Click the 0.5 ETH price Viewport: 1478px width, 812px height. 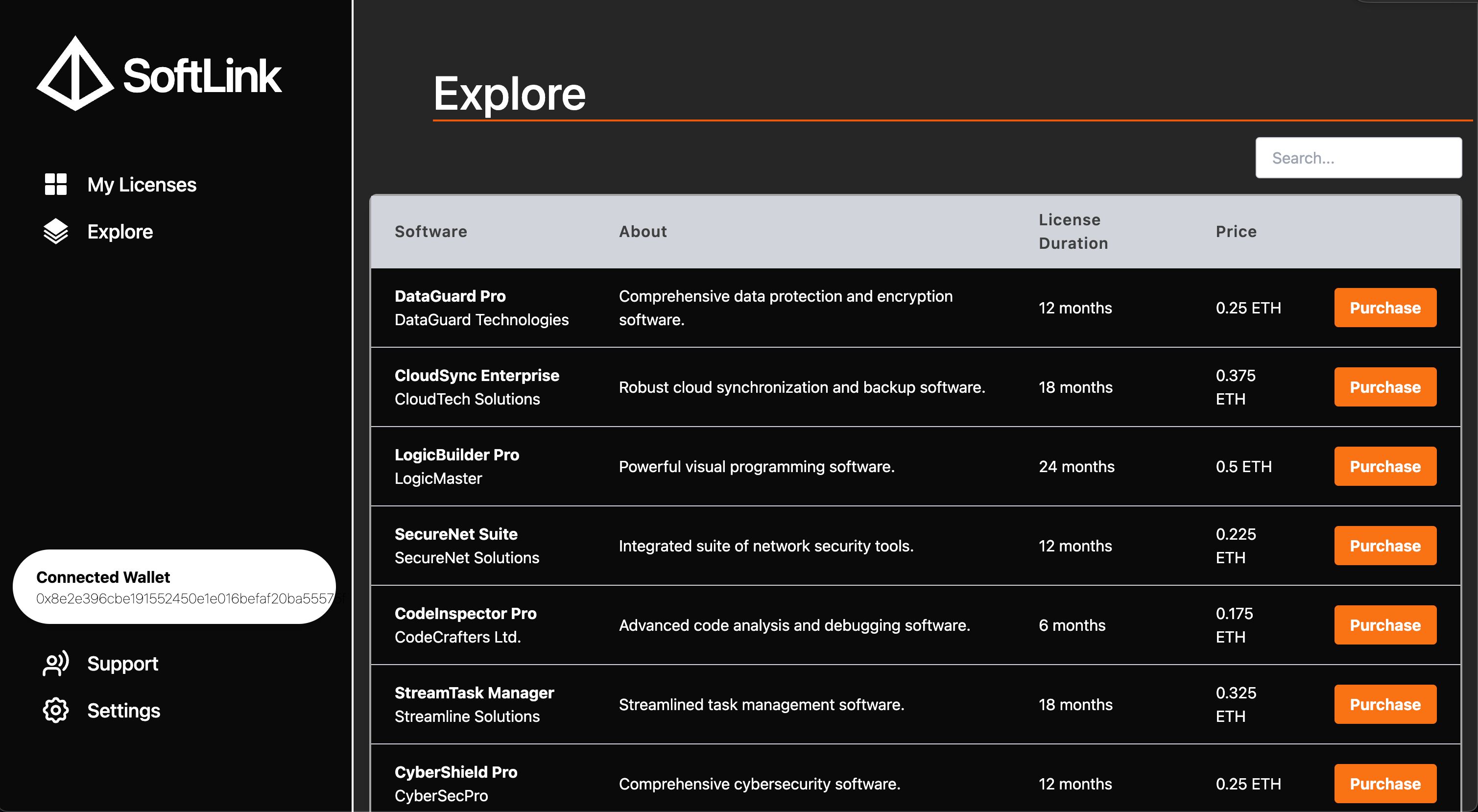point(1243,467)
